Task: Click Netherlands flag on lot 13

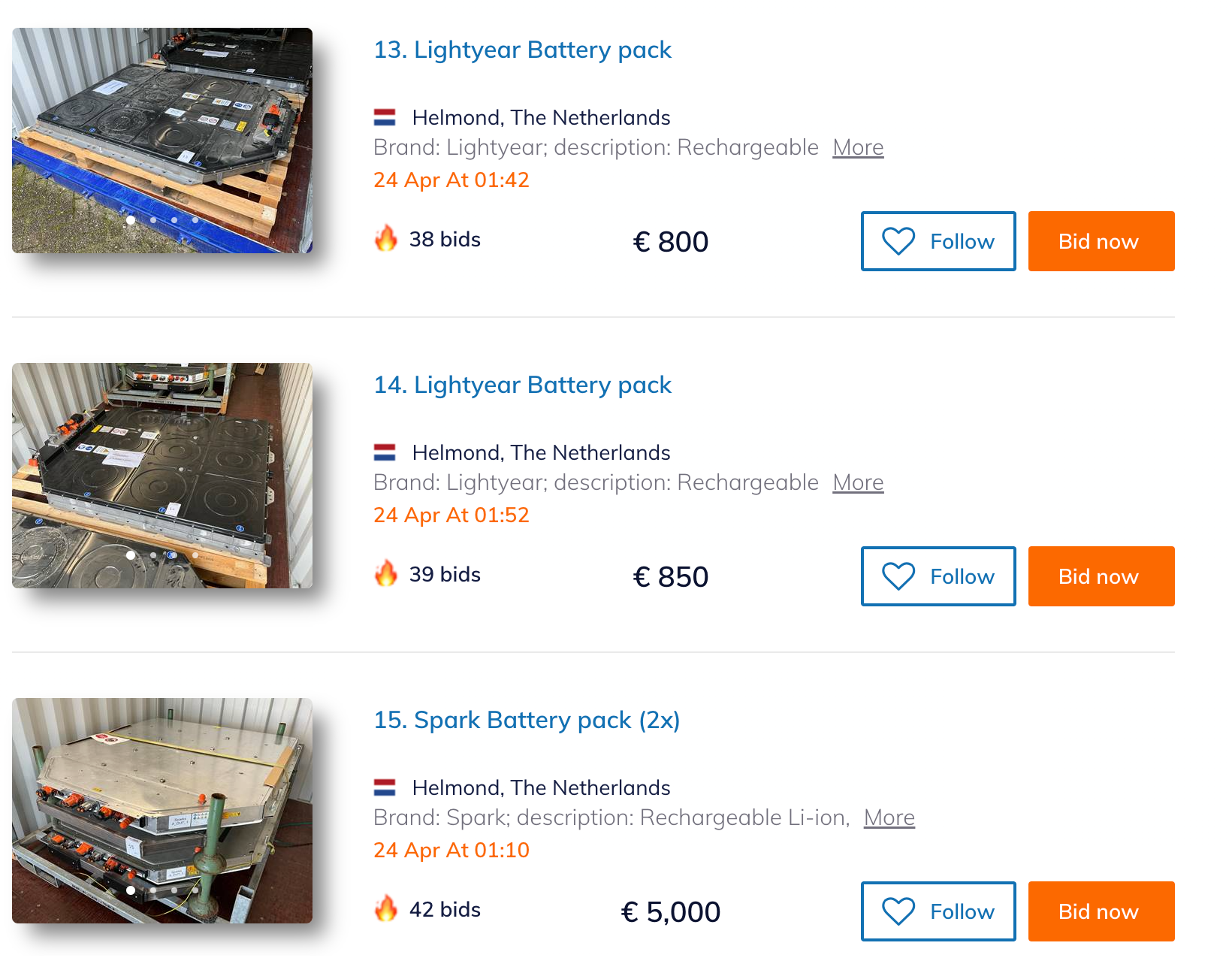Action: [385, 117]
